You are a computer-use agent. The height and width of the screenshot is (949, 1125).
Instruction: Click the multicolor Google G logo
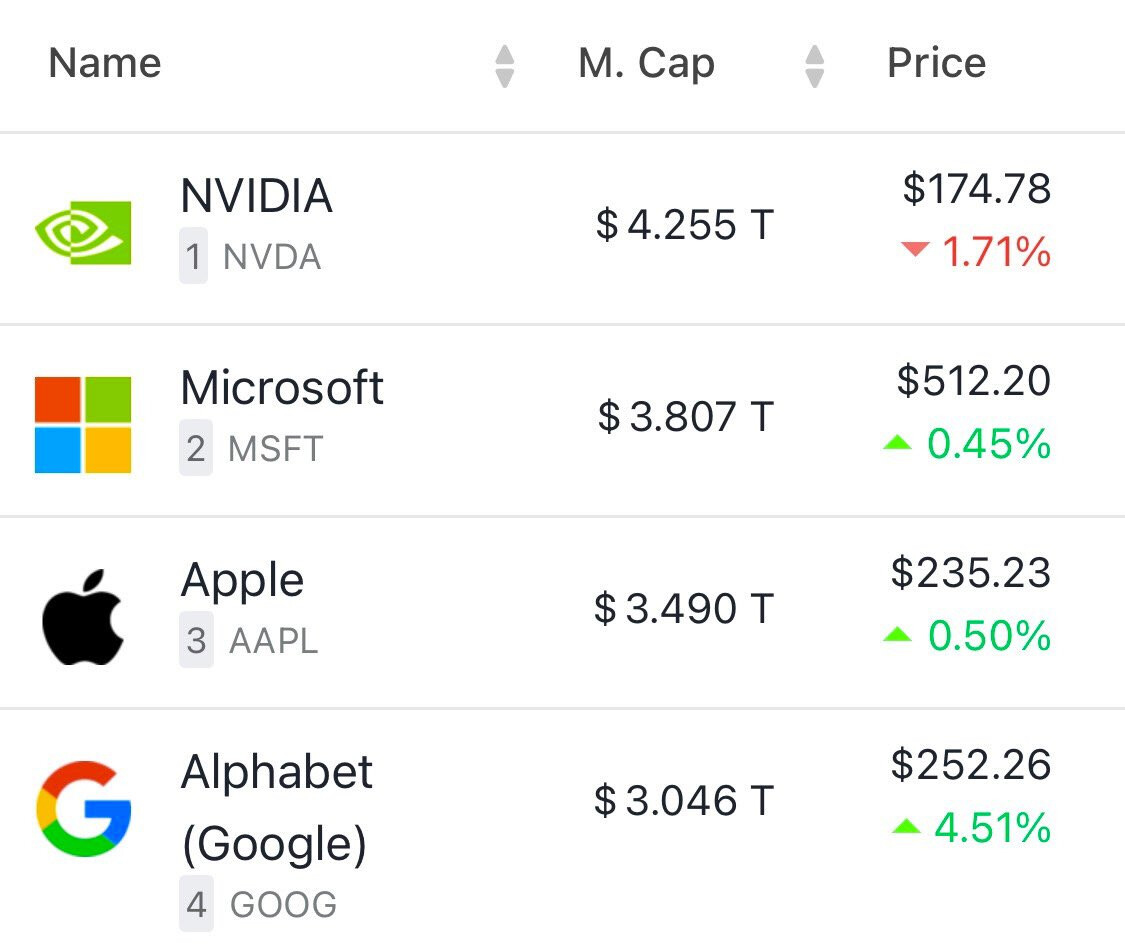(x=84, y=809)
